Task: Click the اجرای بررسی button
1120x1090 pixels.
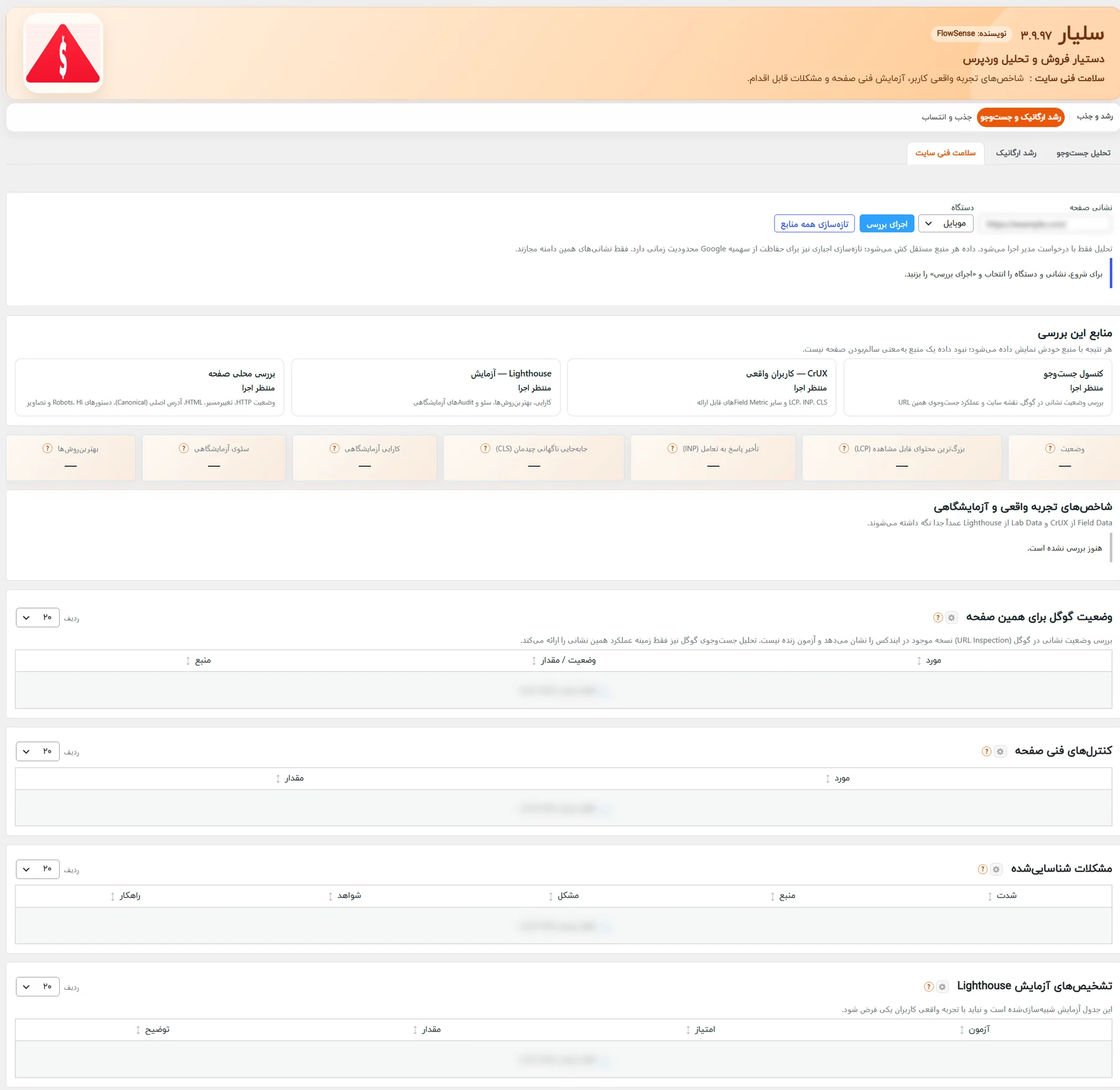Action: point(887,224)
